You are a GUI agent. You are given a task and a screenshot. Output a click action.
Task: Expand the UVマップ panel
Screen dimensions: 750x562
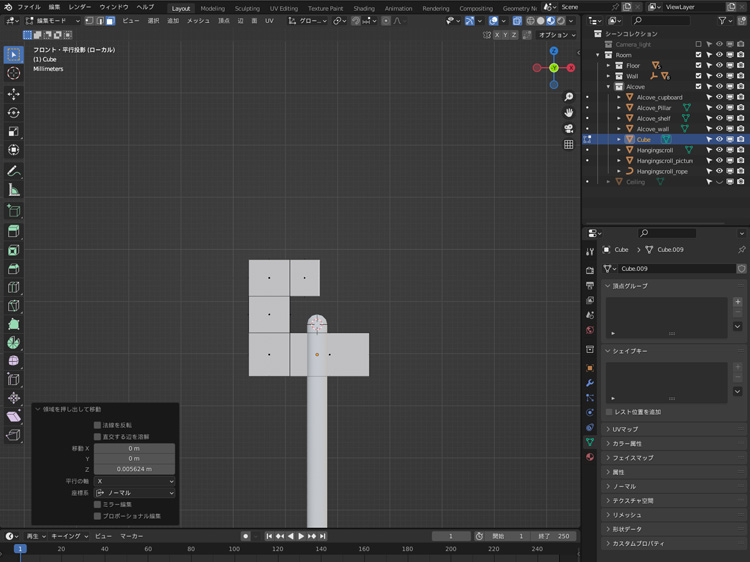click(626, 429)
